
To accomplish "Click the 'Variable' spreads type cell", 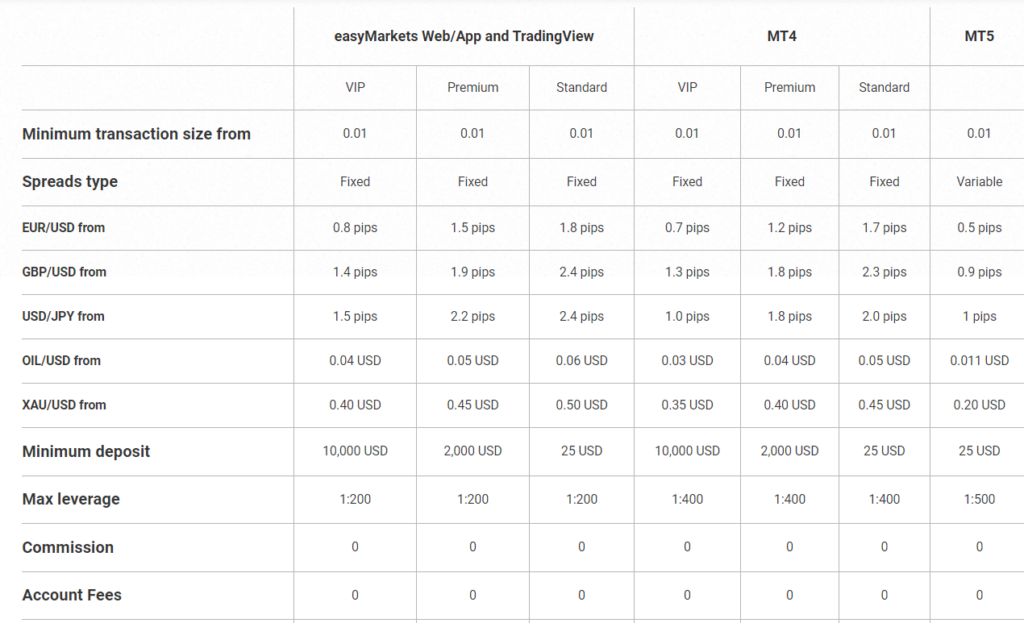I will 979,182.
